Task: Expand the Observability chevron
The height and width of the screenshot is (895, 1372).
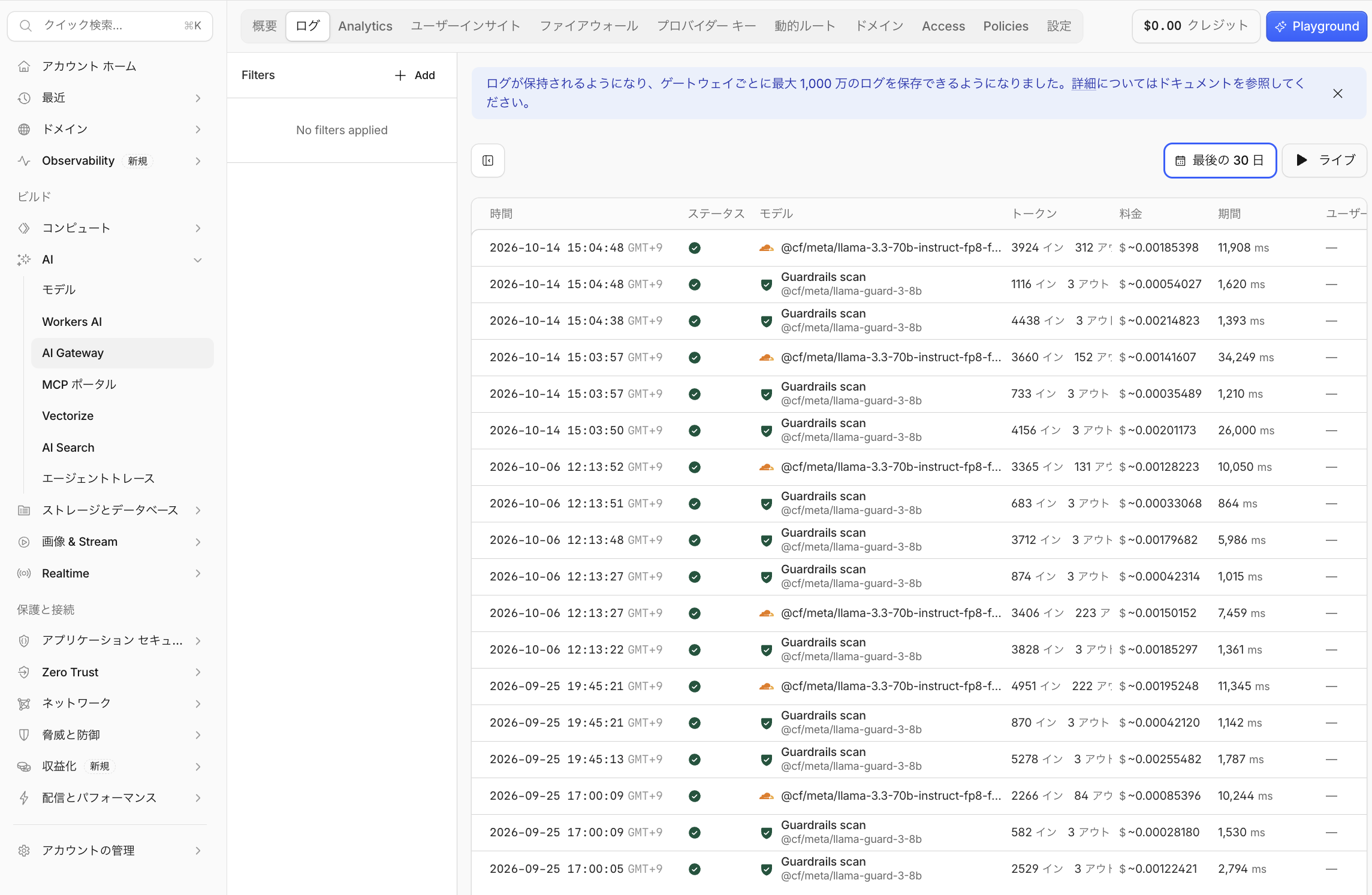Action: [x=198, y=161]
